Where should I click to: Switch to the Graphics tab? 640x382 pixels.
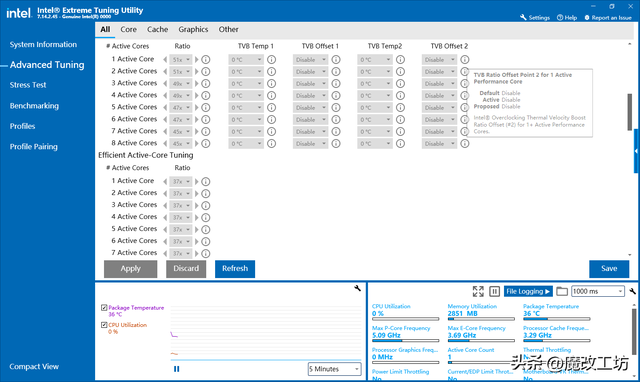(193, 29)
